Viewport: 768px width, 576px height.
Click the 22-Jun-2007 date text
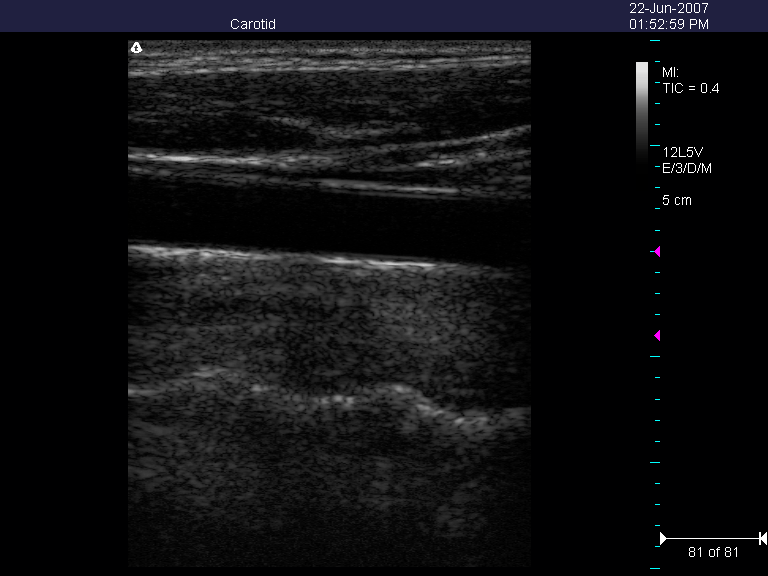point(669,8)
